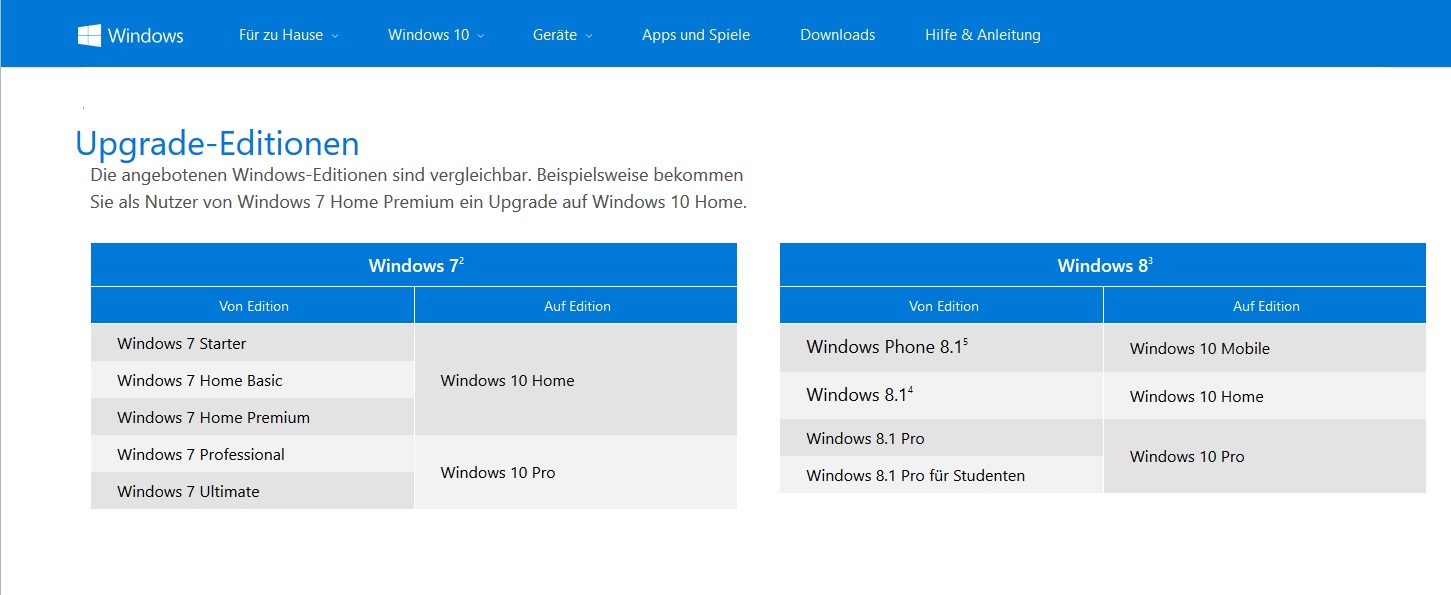This screenshot has height=595, width=1451.
Task: Expand the Windows 10 dropdown chevron
Action: pos(481,36)
